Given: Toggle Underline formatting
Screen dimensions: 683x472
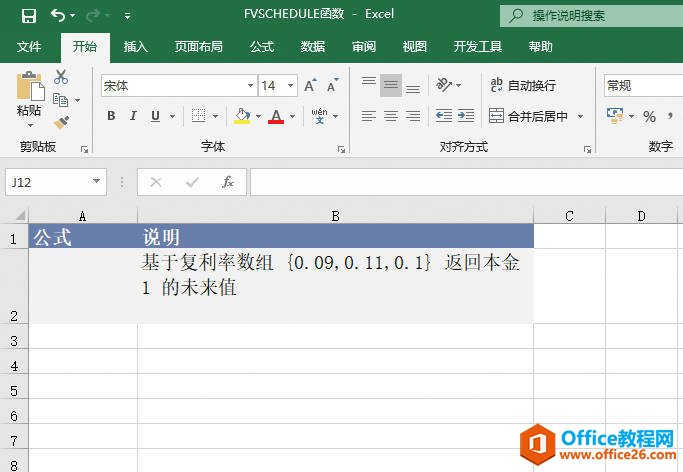Looking at the screenshot, I should point(155,116).
